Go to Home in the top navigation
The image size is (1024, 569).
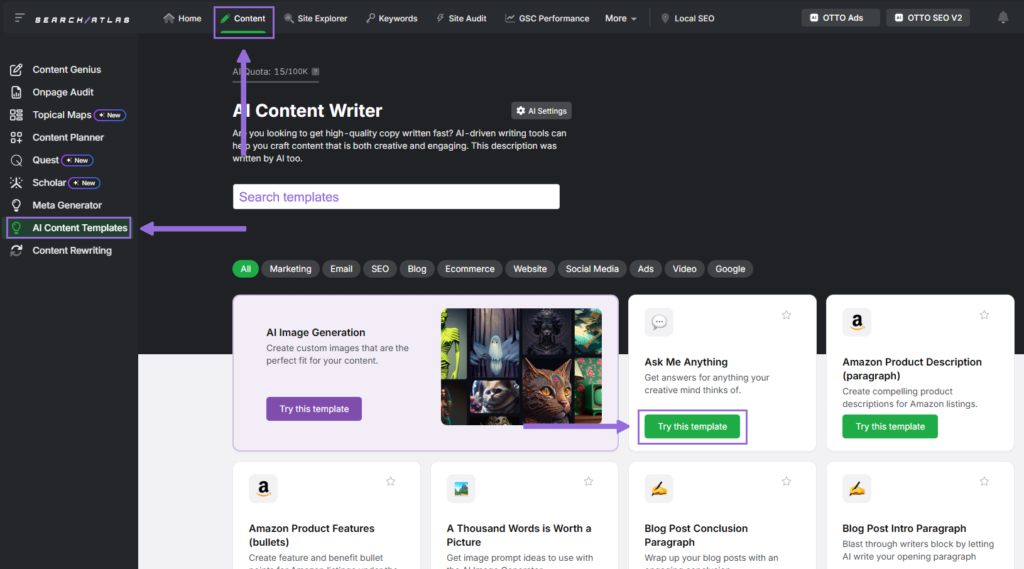point(182,18)
